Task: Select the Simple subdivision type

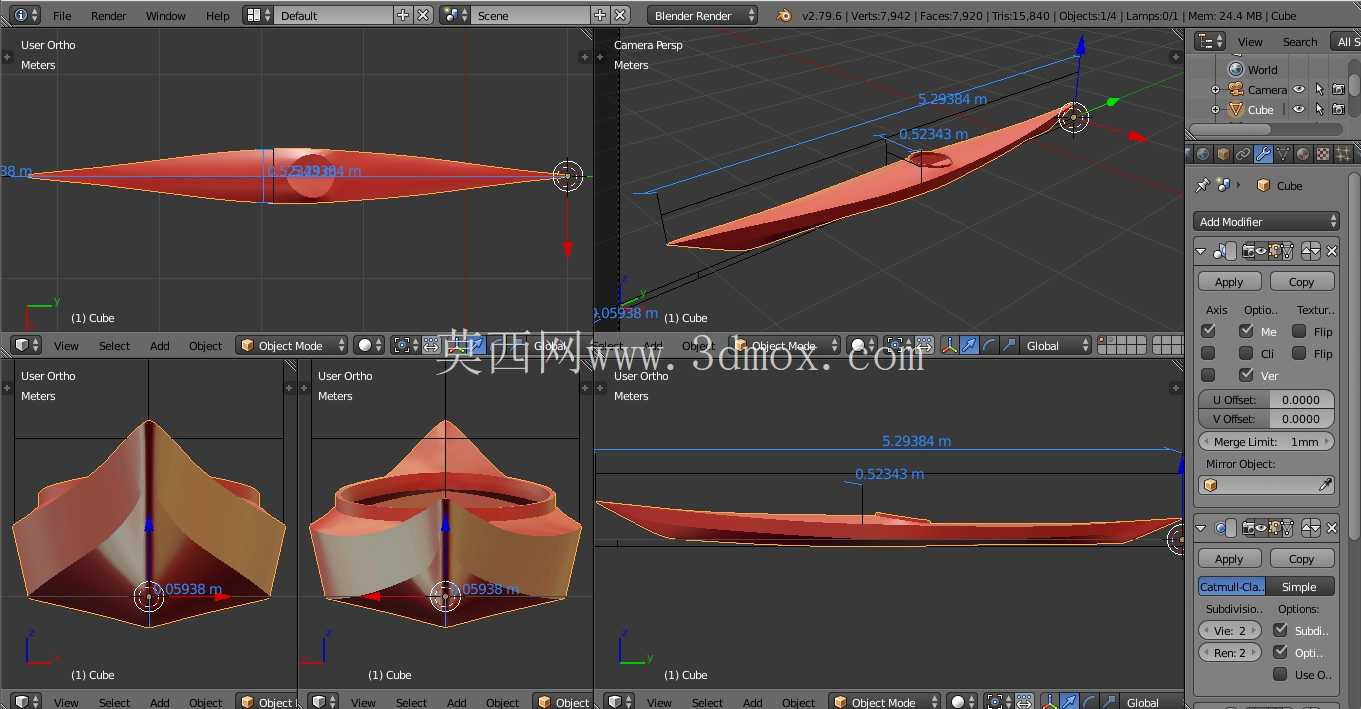Action: pyautogui.click(x=1300, y=587)
